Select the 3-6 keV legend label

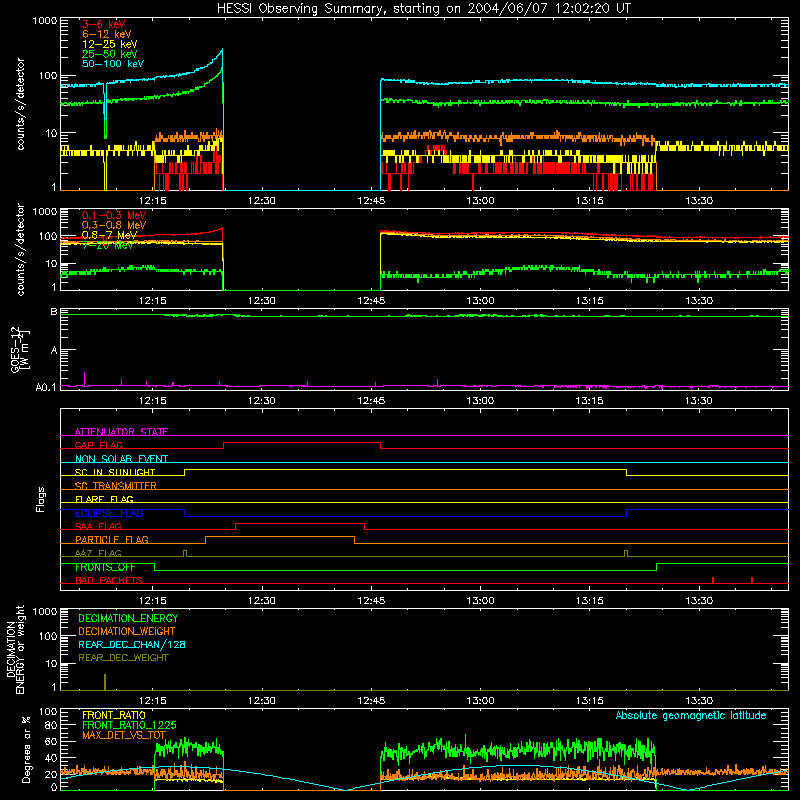click(x=104, y=24)
